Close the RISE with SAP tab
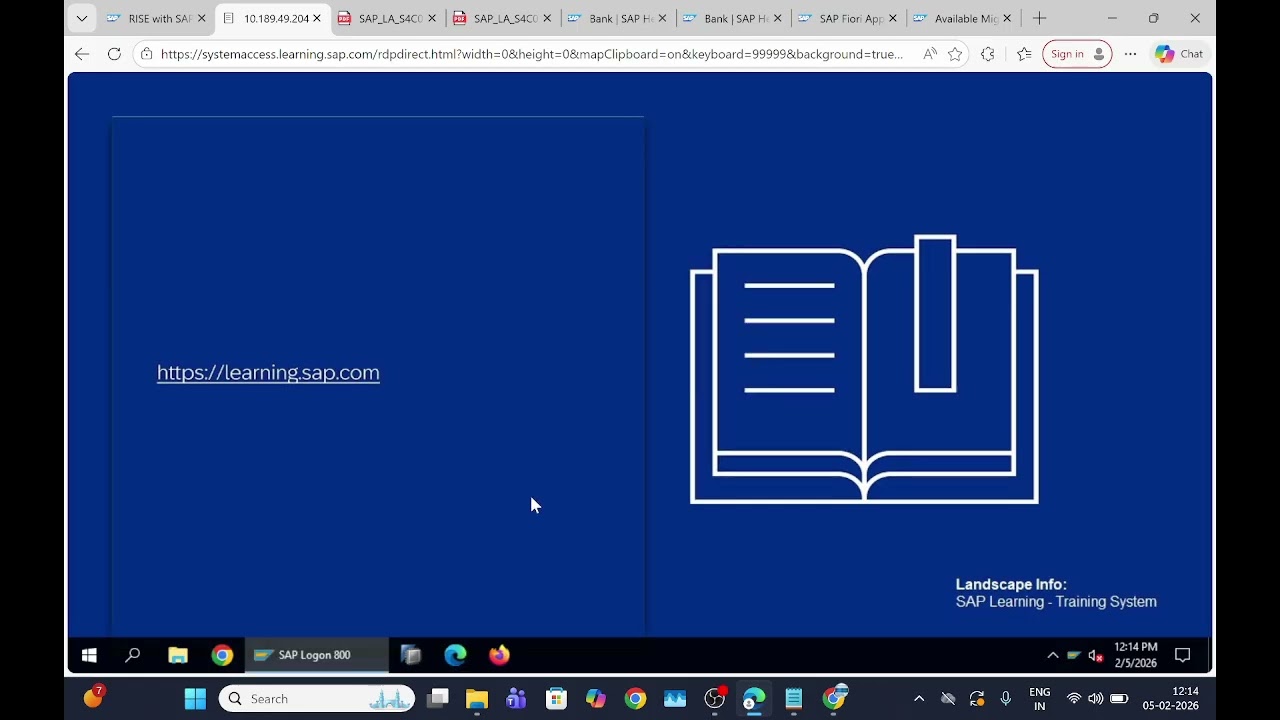The width and height of the screenshot is (1280, 720). 201,18
